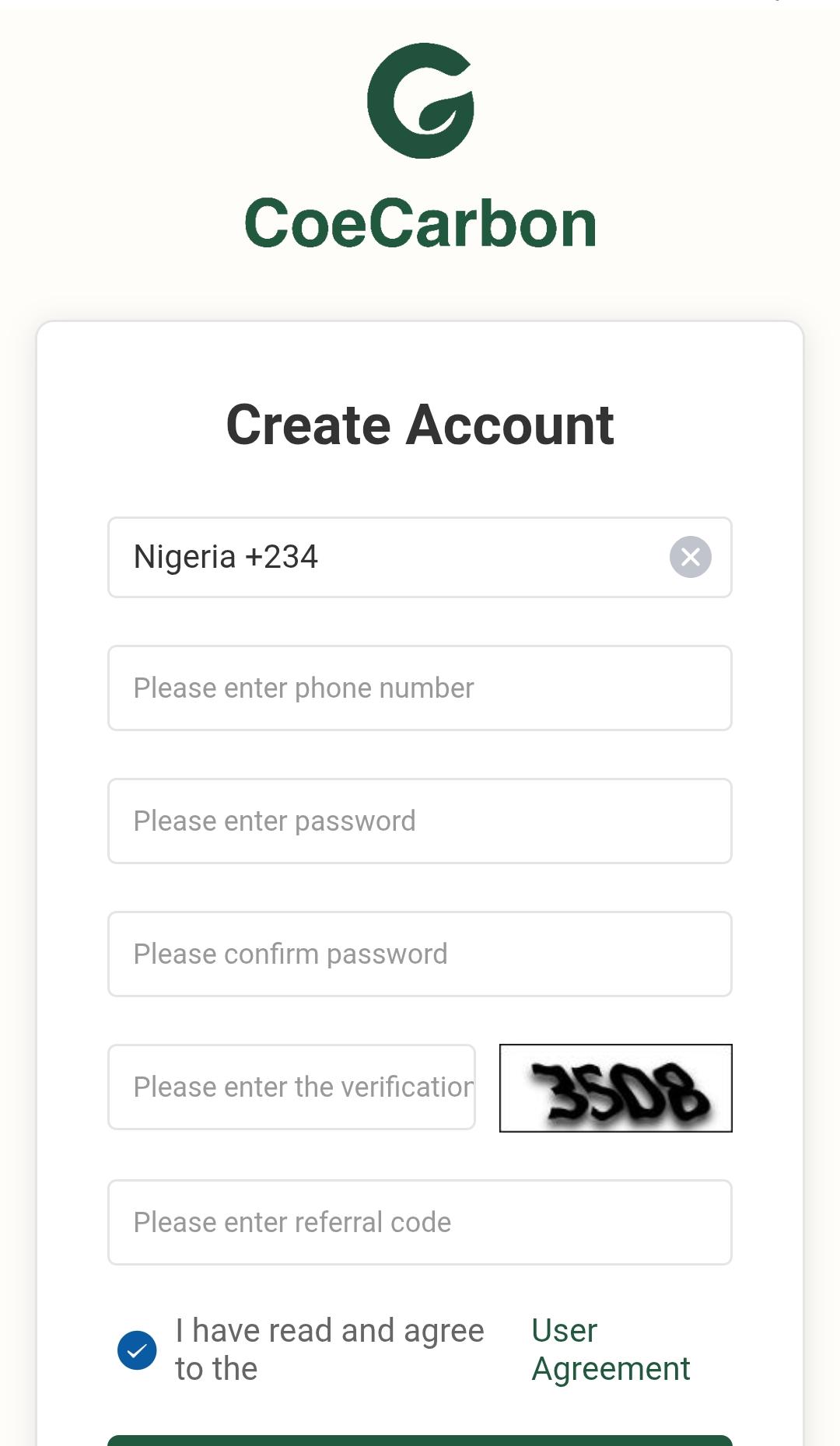840x1446 pixels.
Task: Focus the 'Please enter password' field
Action: [420, 821]
